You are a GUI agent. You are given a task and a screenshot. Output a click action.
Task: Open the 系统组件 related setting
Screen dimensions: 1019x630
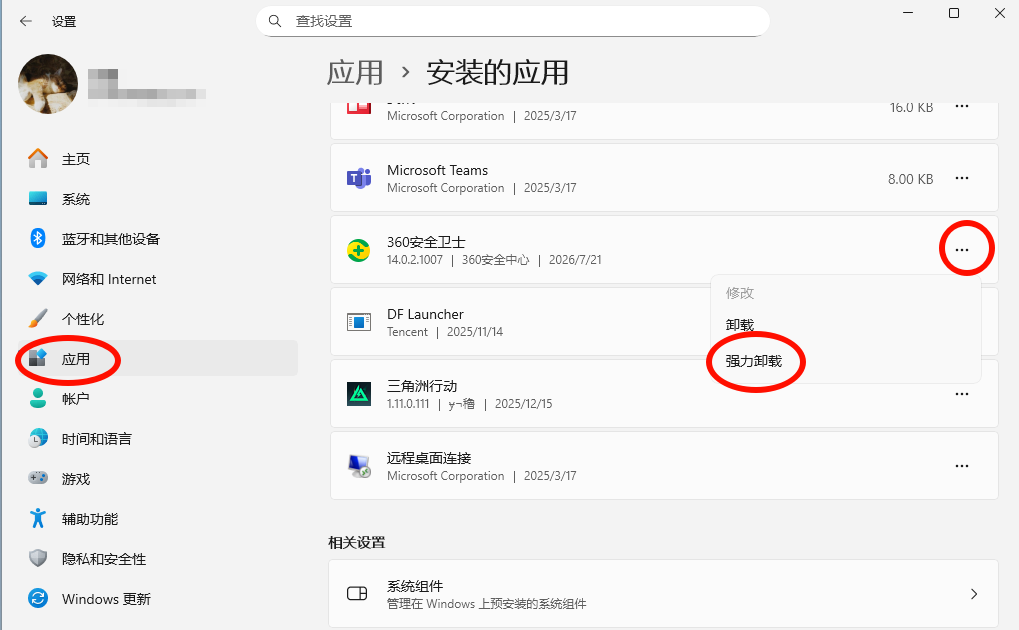pyautogui.click(x=664, y=594)
